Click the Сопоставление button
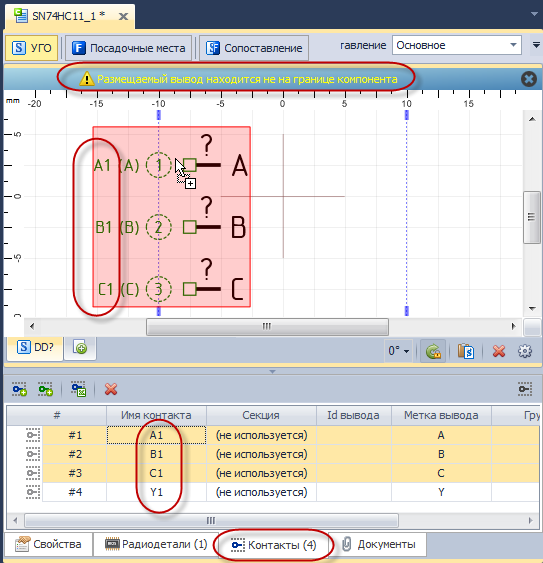This screenshot has height=563, width=543. [254, 48]
